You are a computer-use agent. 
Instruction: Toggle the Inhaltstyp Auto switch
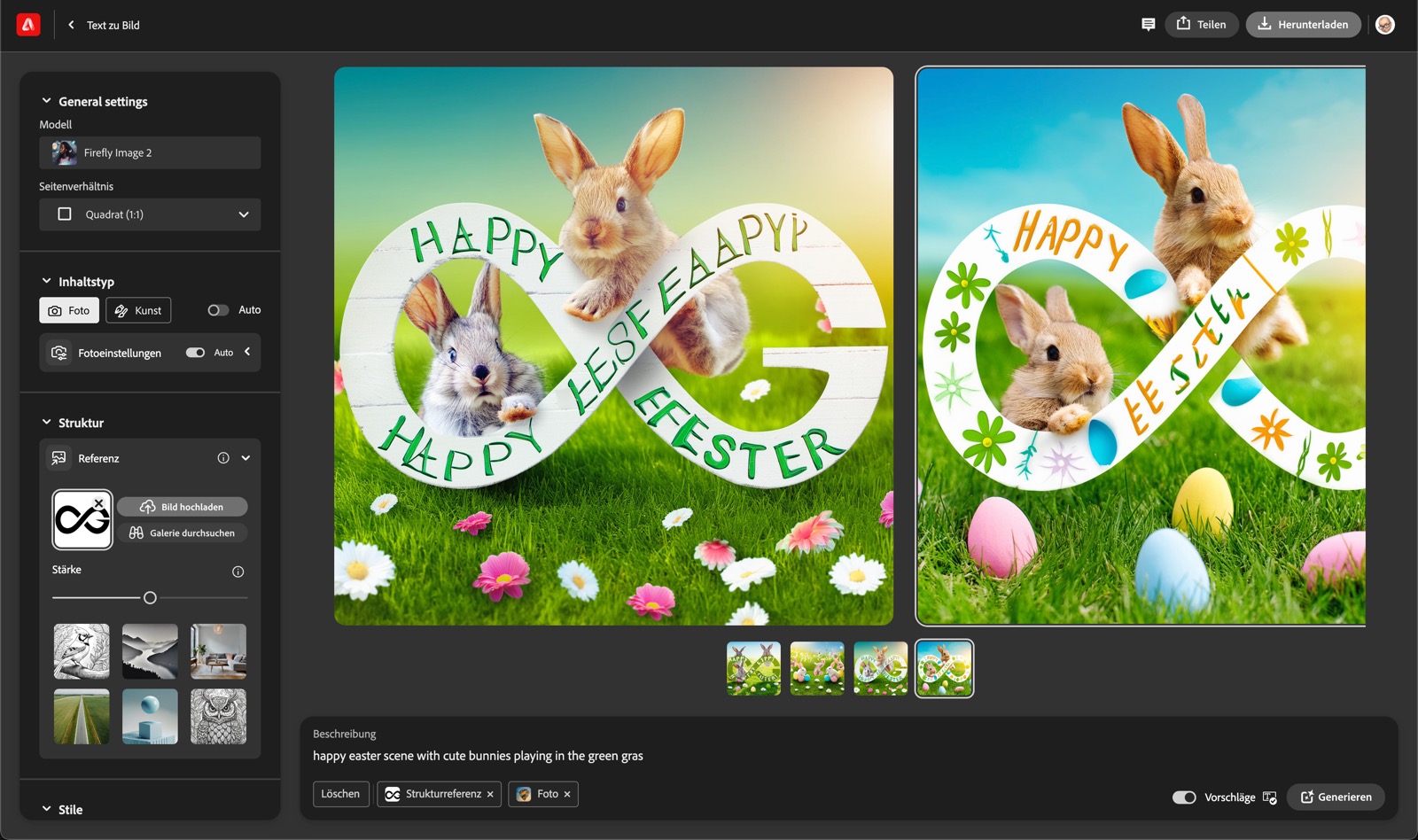[218, 310]
